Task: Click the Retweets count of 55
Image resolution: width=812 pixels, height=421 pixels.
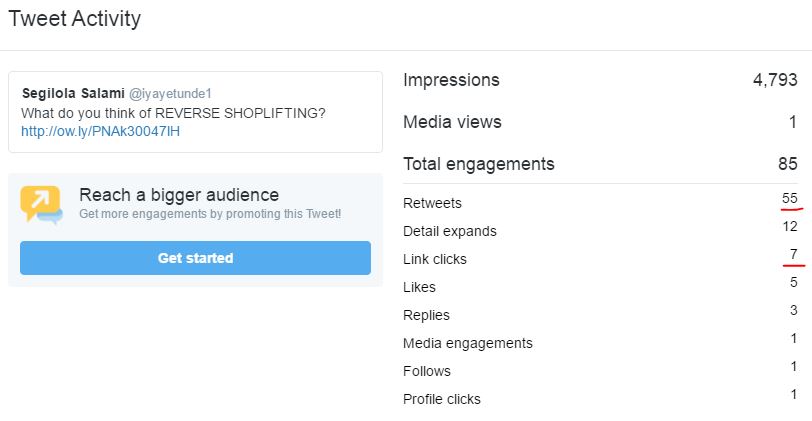Action: pos(790,199)
